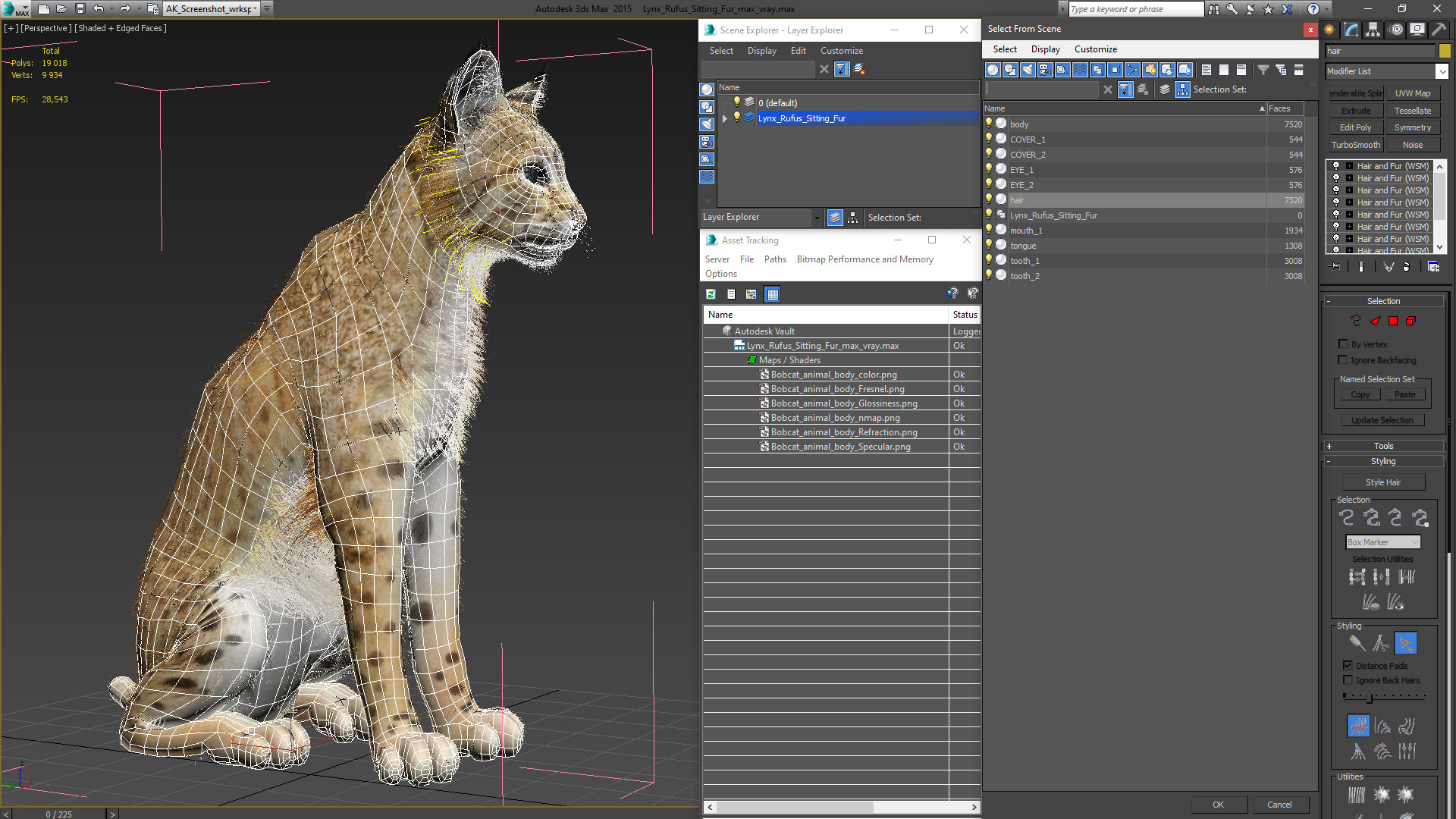The width and height of the screenshot is (1456, 819).
Task: Click the Update Selection button
Action: coord(1383,420)
